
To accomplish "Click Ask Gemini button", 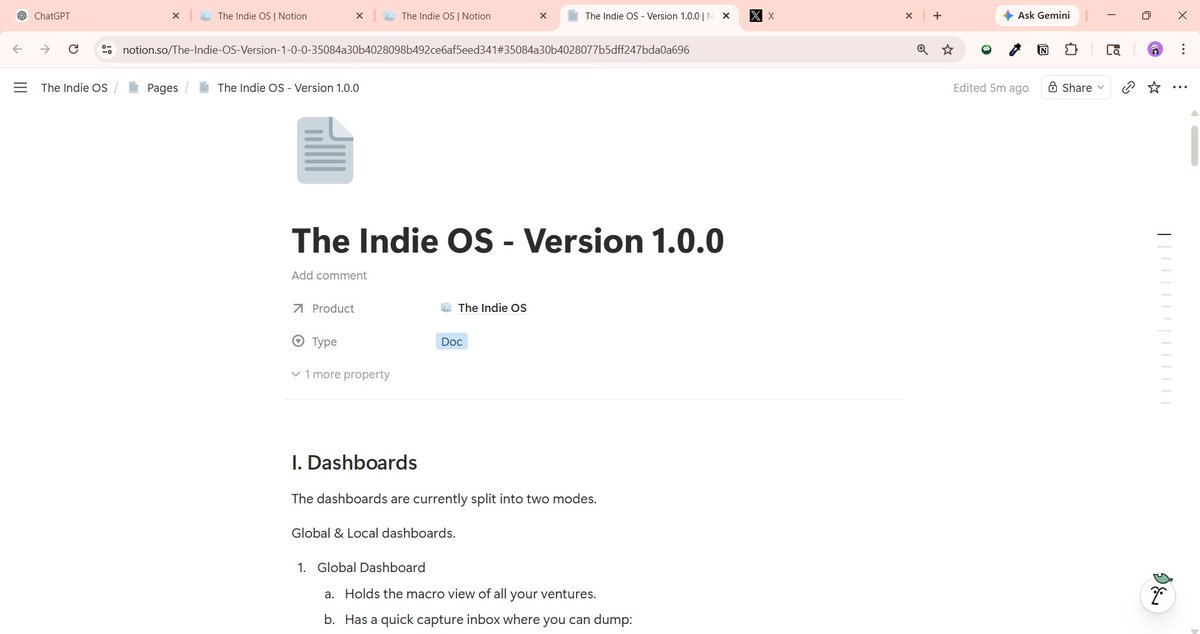I will 1036,16.
